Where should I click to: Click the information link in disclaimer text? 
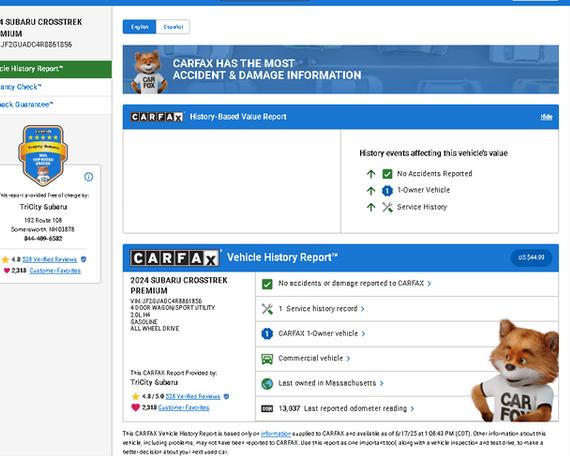tap(276, 434)
